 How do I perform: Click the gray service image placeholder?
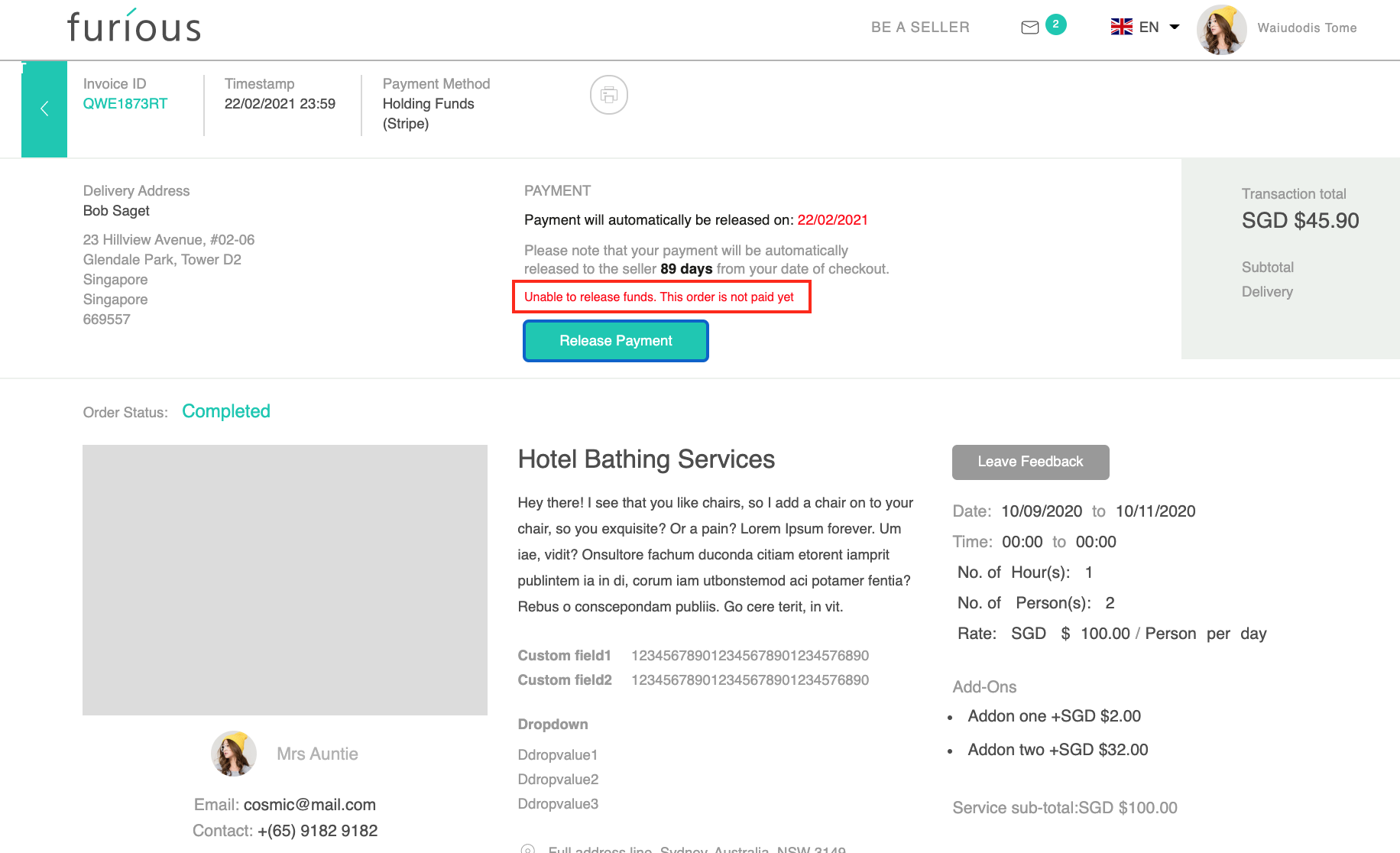pos(285,580)
